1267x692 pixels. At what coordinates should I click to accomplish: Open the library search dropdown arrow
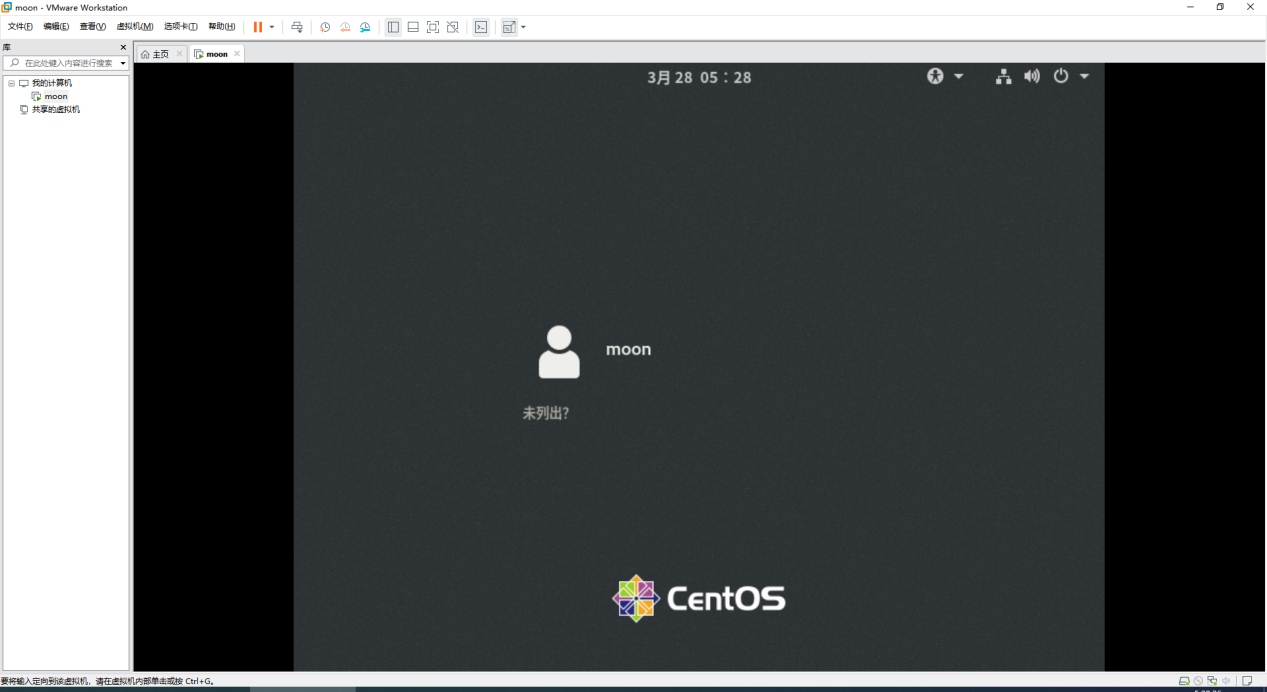(123, 63)
